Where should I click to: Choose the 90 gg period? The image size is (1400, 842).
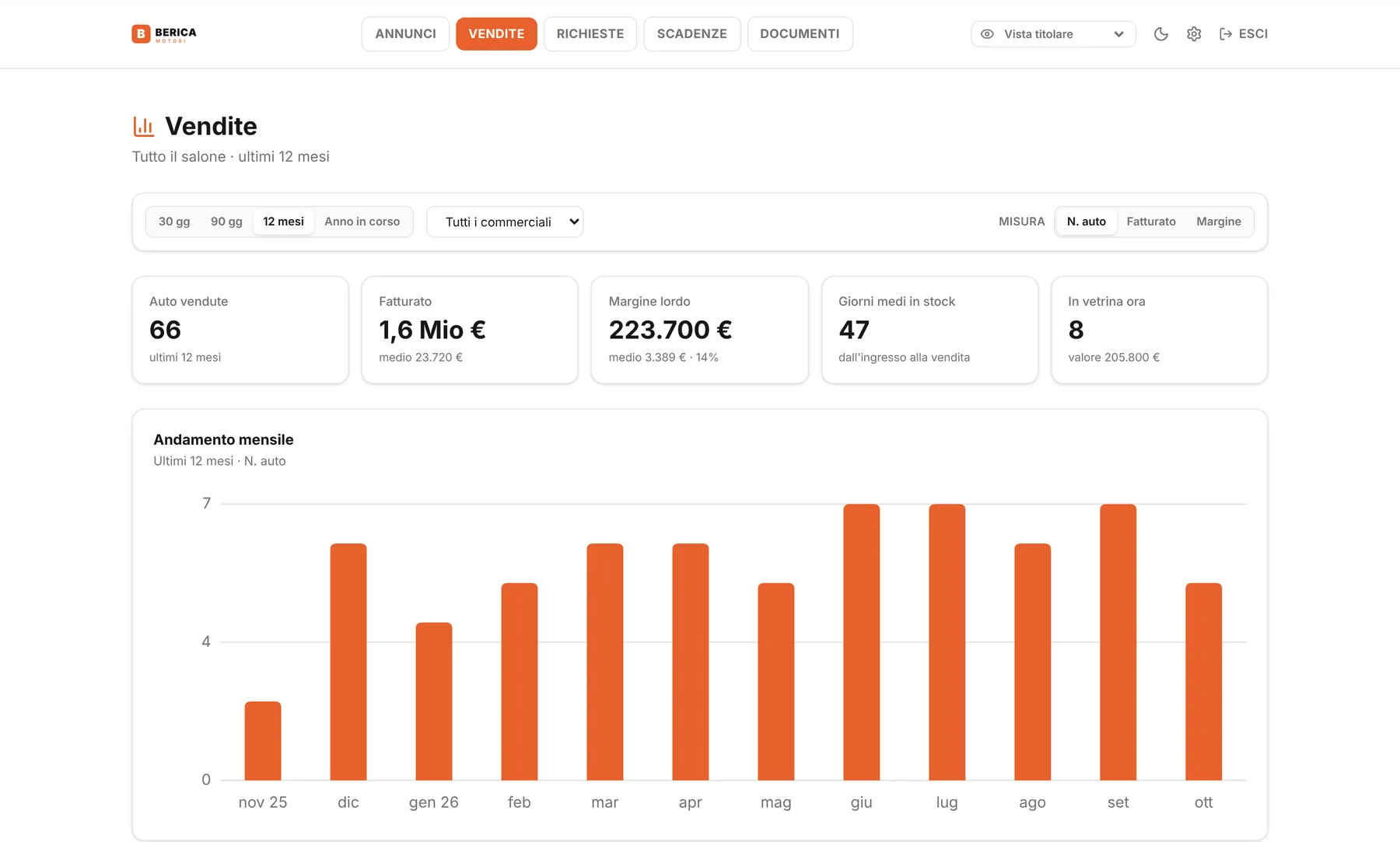226,222
